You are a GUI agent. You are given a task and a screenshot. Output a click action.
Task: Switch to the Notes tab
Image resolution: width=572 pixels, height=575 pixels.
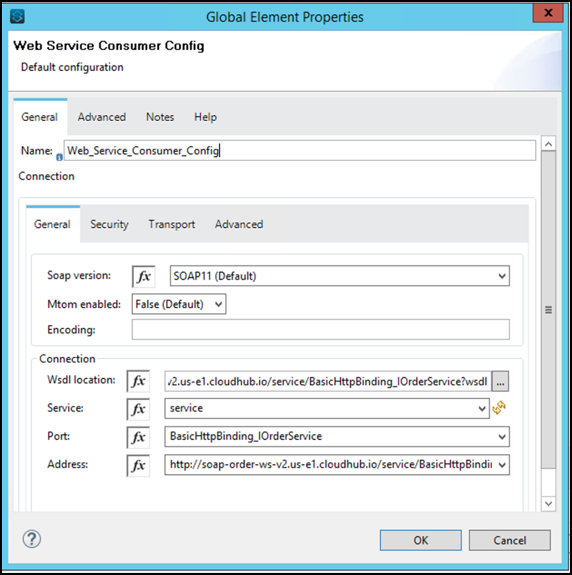pyautogui.click(x=160, y=117)
